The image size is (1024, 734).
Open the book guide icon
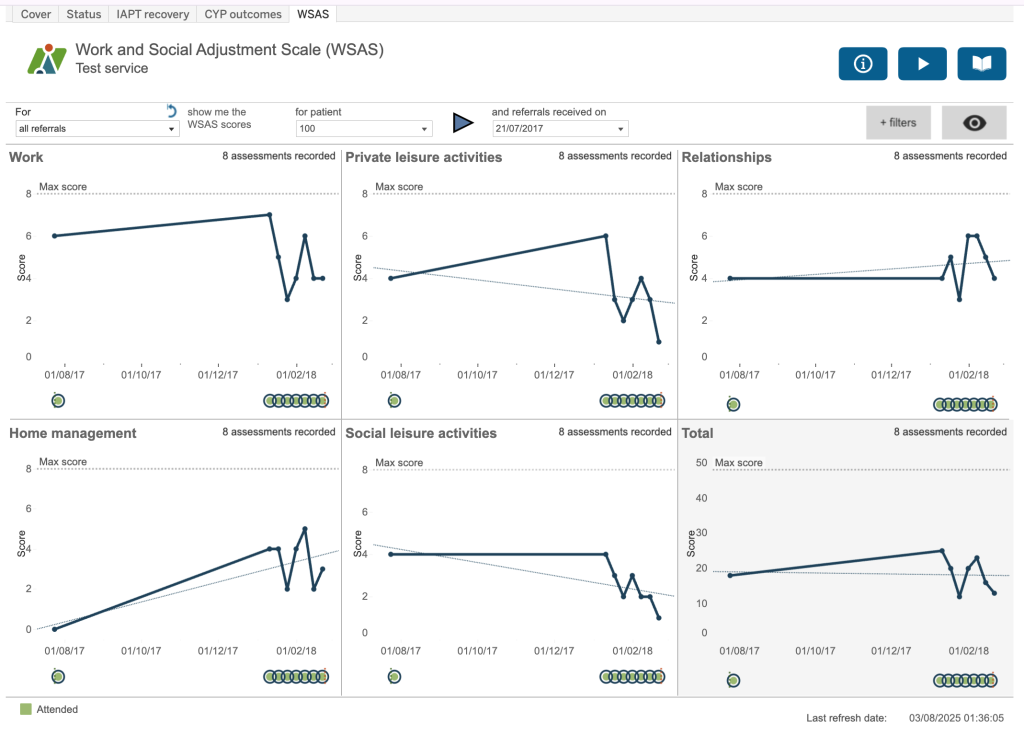pos(982,63)
